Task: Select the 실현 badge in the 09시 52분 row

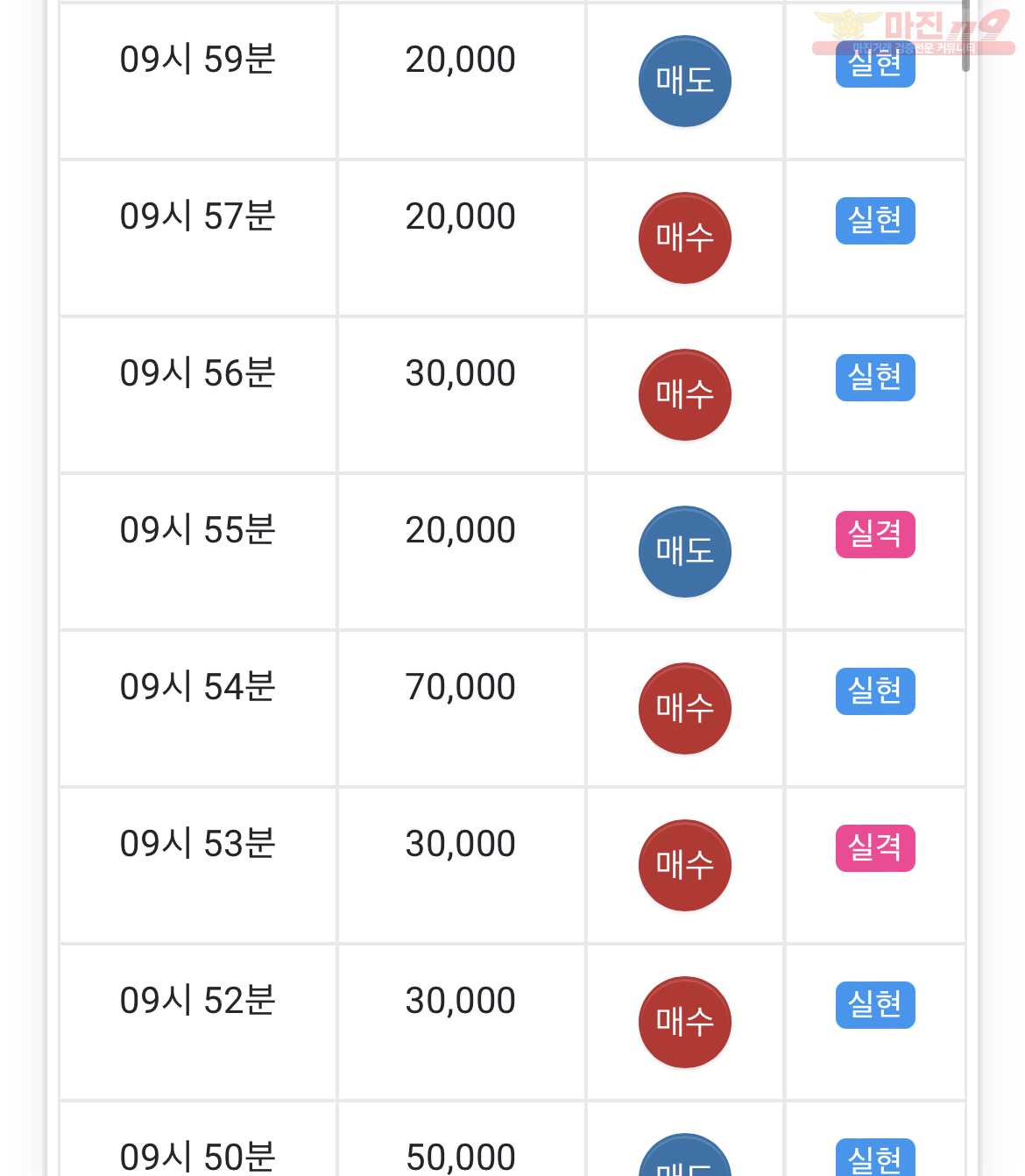Action: (x=875, y=1005)
